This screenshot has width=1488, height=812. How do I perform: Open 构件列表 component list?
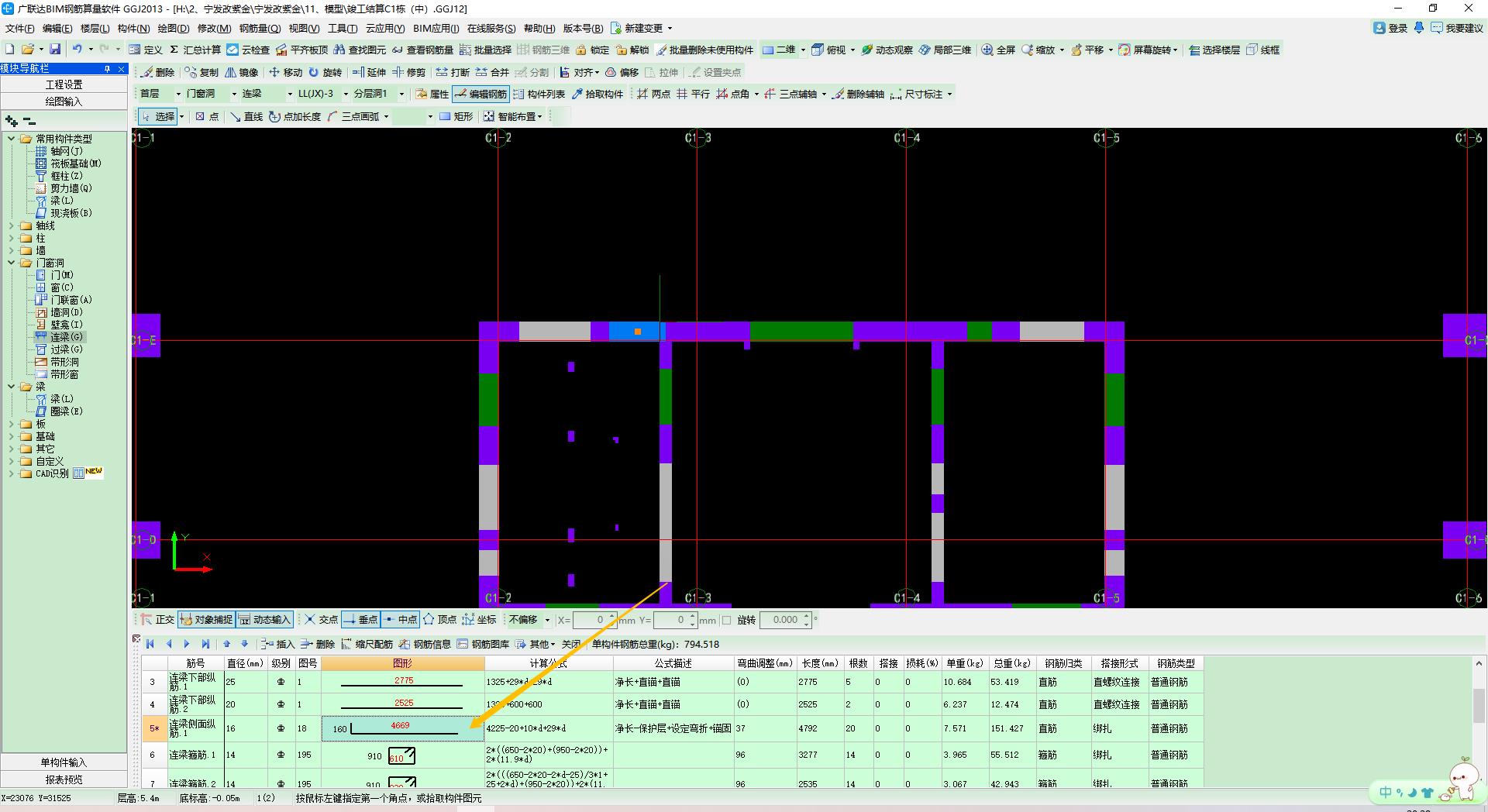coord(539,94)
